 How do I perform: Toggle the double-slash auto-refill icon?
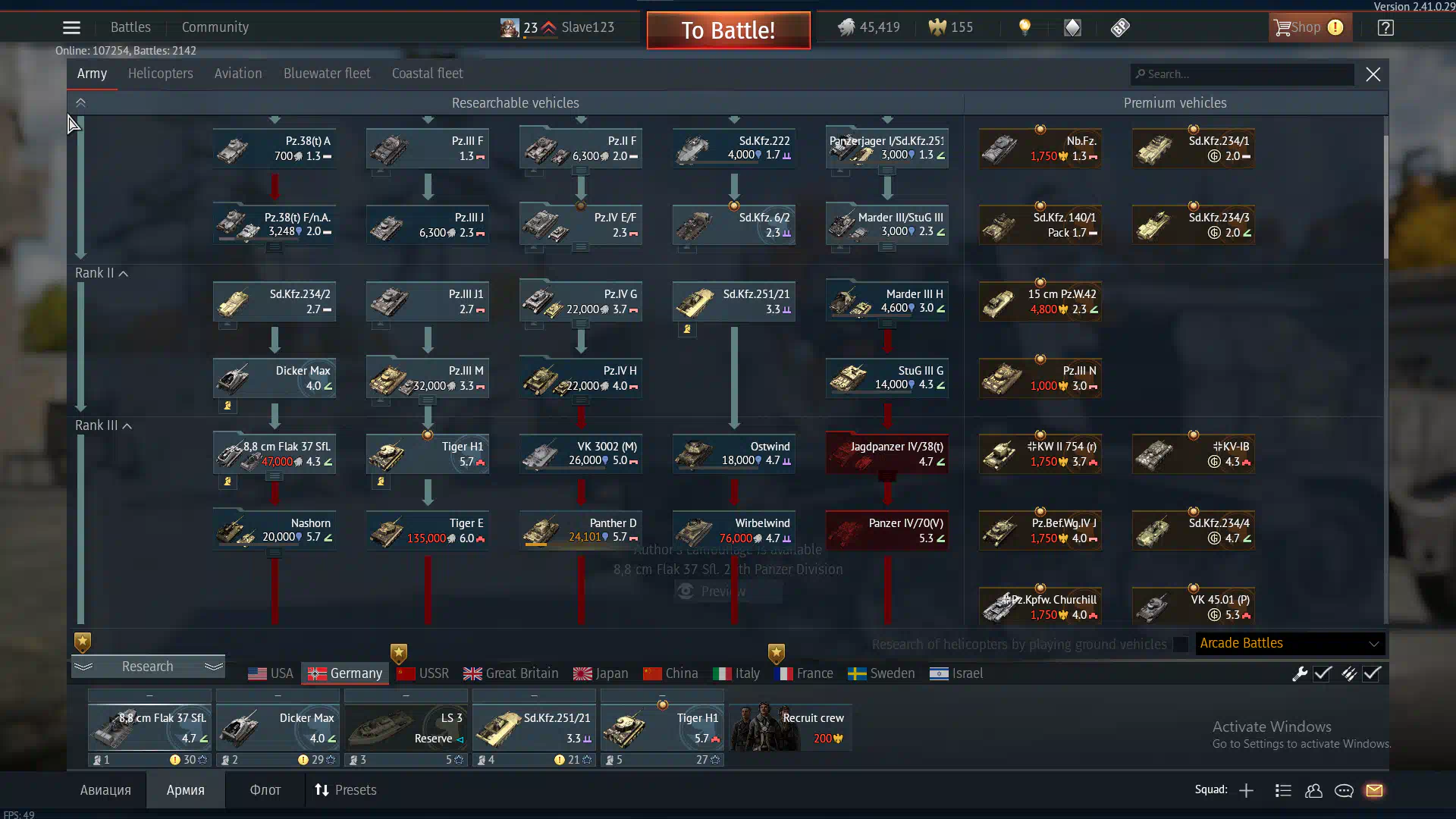click(x=1348, y=673)
